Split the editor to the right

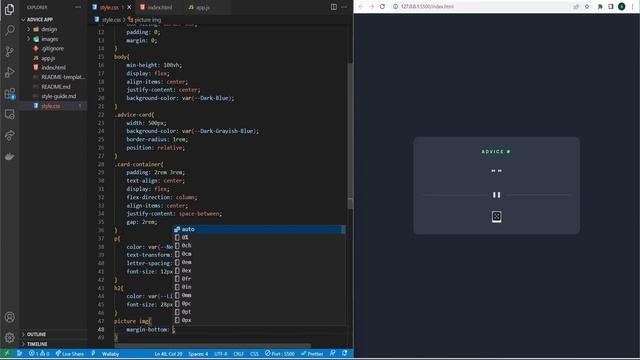point(334,7)
